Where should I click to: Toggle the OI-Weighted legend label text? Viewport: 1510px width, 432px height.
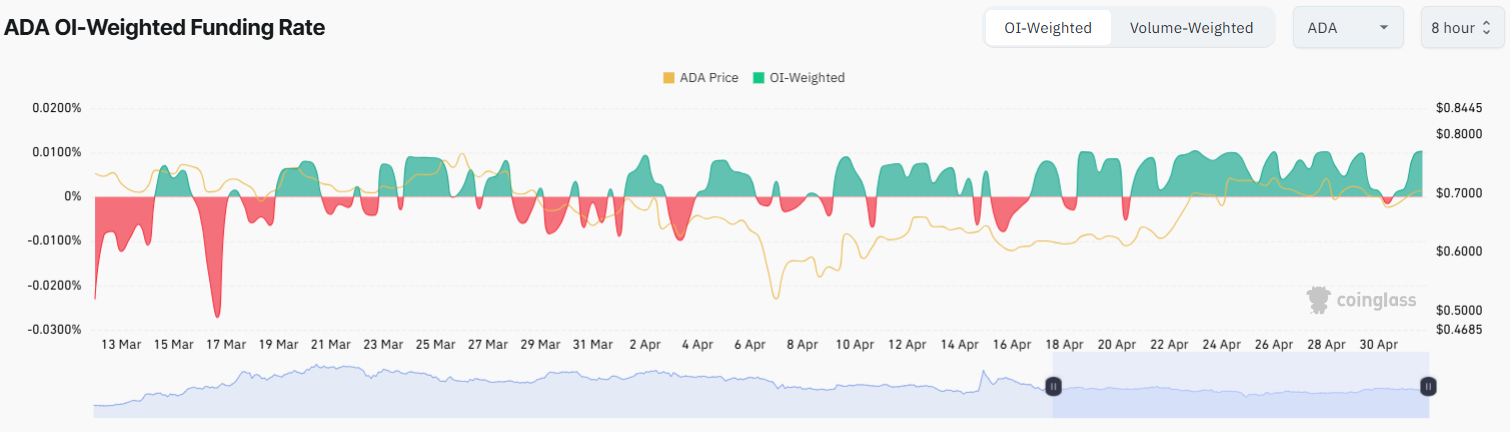(x=806, y=78)
